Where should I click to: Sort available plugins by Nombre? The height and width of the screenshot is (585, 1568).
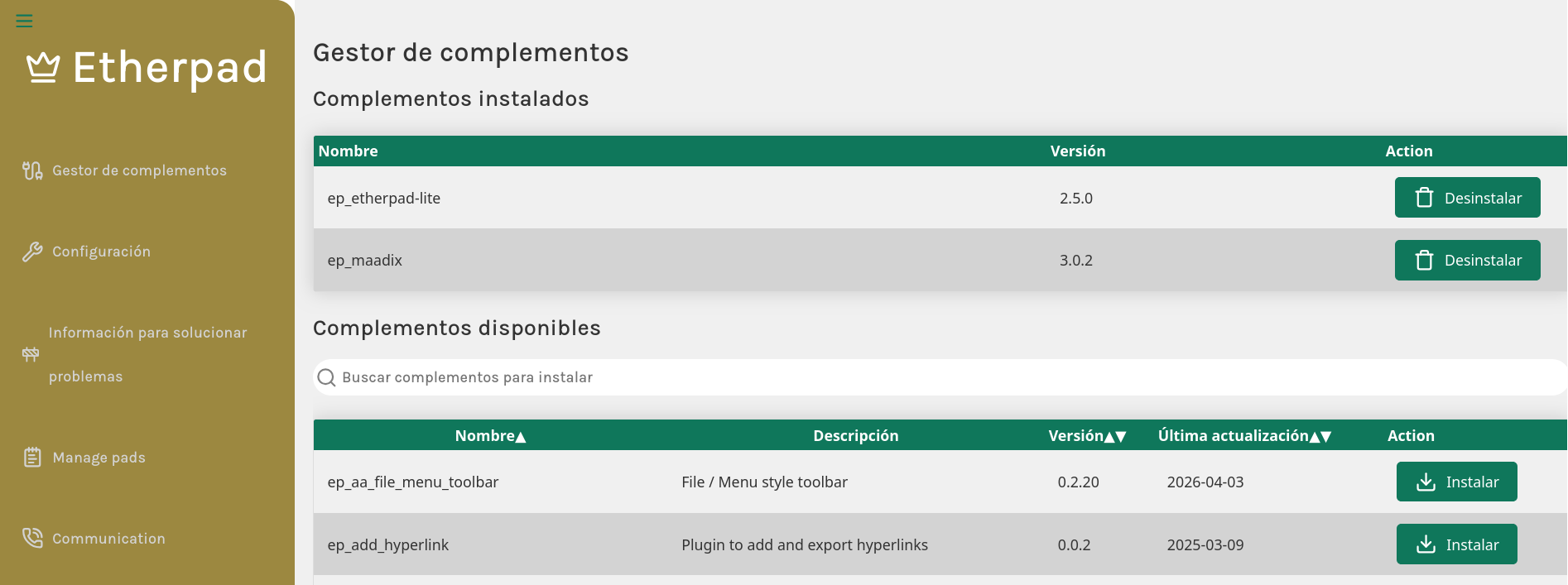tap(490, 436)
